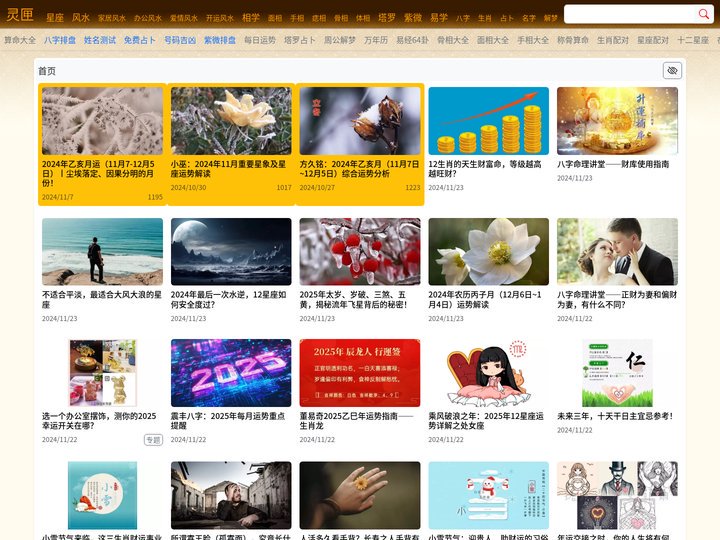This screenshot has width=720, height=540.
Task: Open 周公解梦 link
Action: (x=340, y=40)
